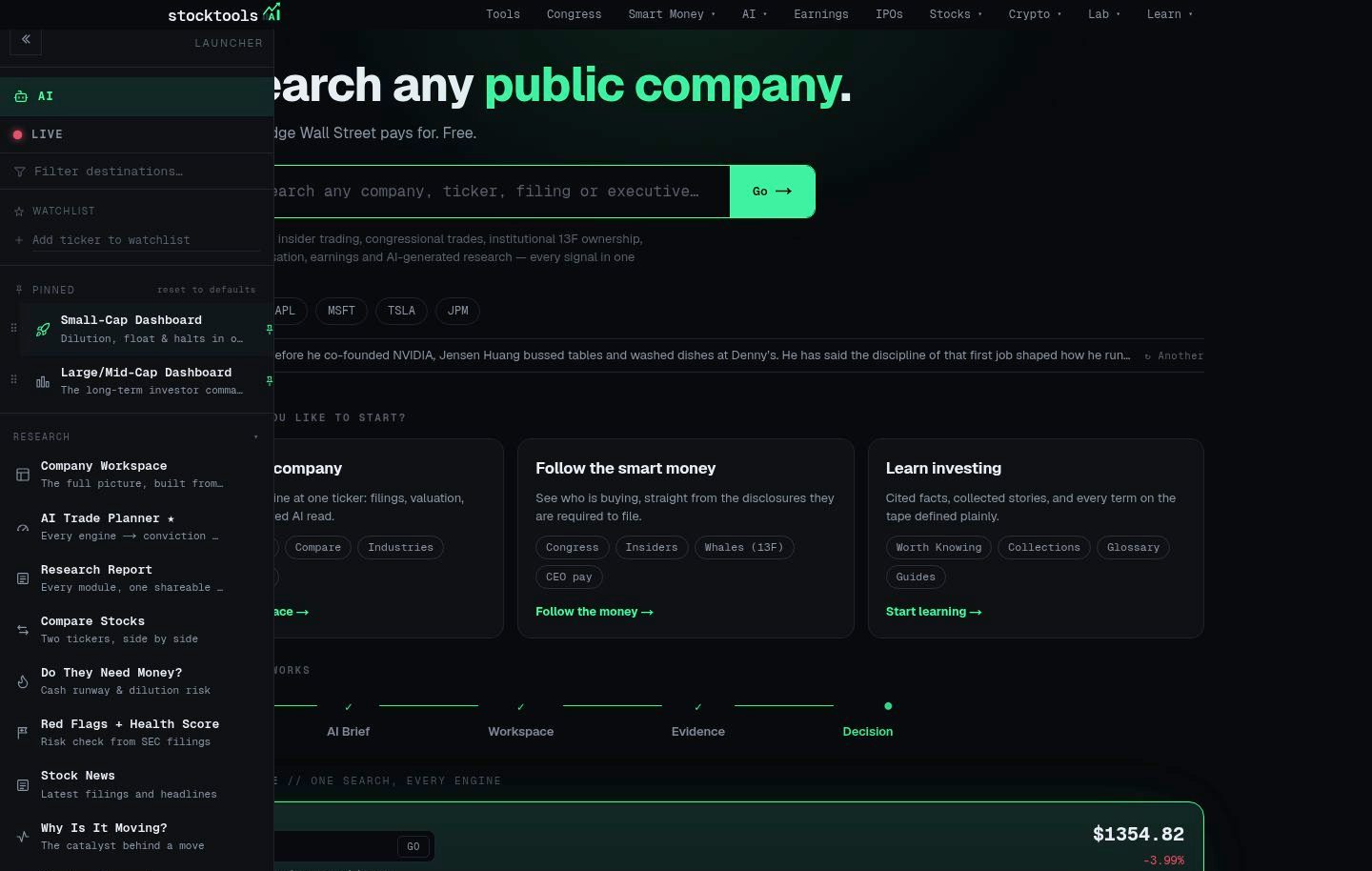The width and height of the screenshot is (1372, 871).
Task: Collapse the launcher sidebar with double-chevron icon
Action: pyautogui.click(x=26, y=40)
